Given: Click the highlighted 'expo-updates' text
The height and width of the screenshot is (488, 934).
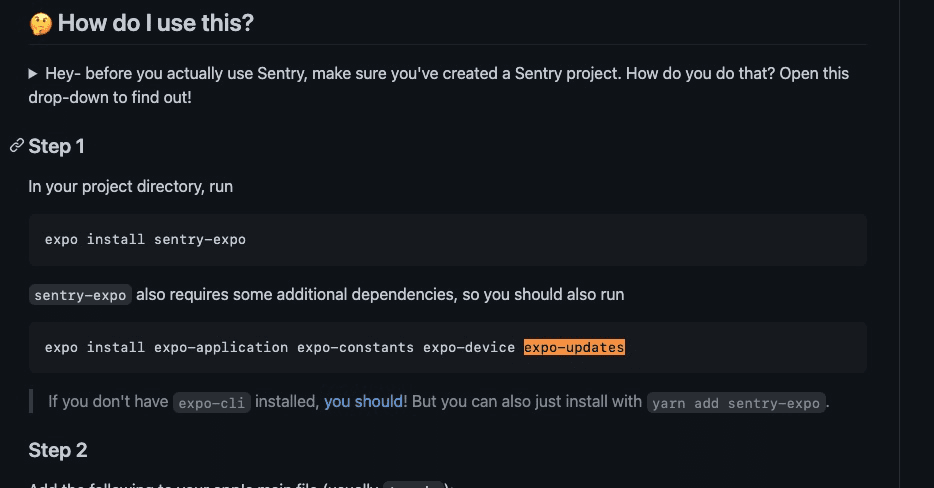Looking at the screenshot, I should [574, 347].
